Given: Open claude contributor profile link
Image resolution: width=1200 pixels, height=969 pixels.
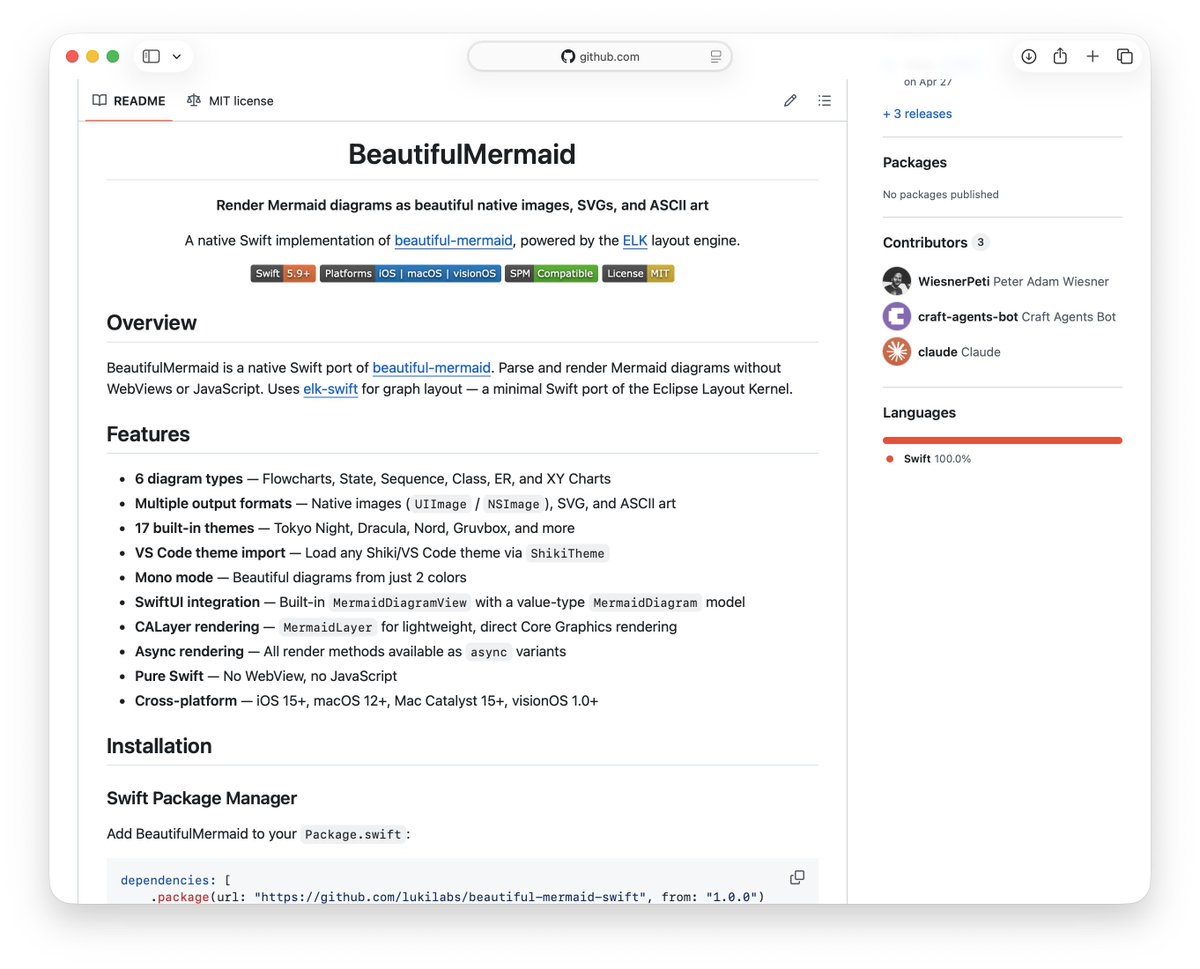Looking at the screenshot, I should click(x=959, y=352).
